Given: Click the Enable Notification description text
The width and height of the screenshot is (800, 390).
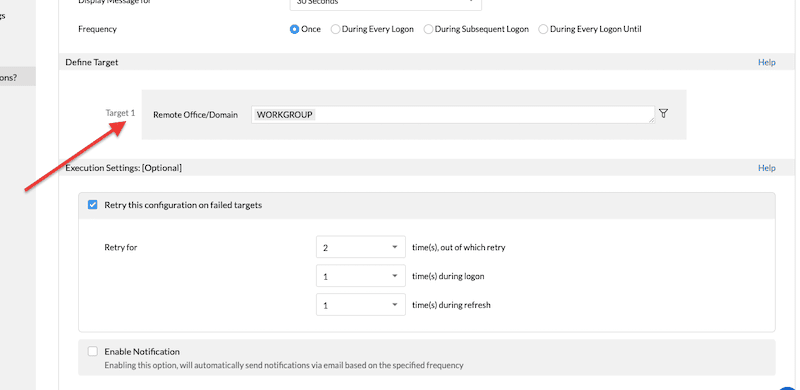Looking at the screenshot, I should (284, 365).
